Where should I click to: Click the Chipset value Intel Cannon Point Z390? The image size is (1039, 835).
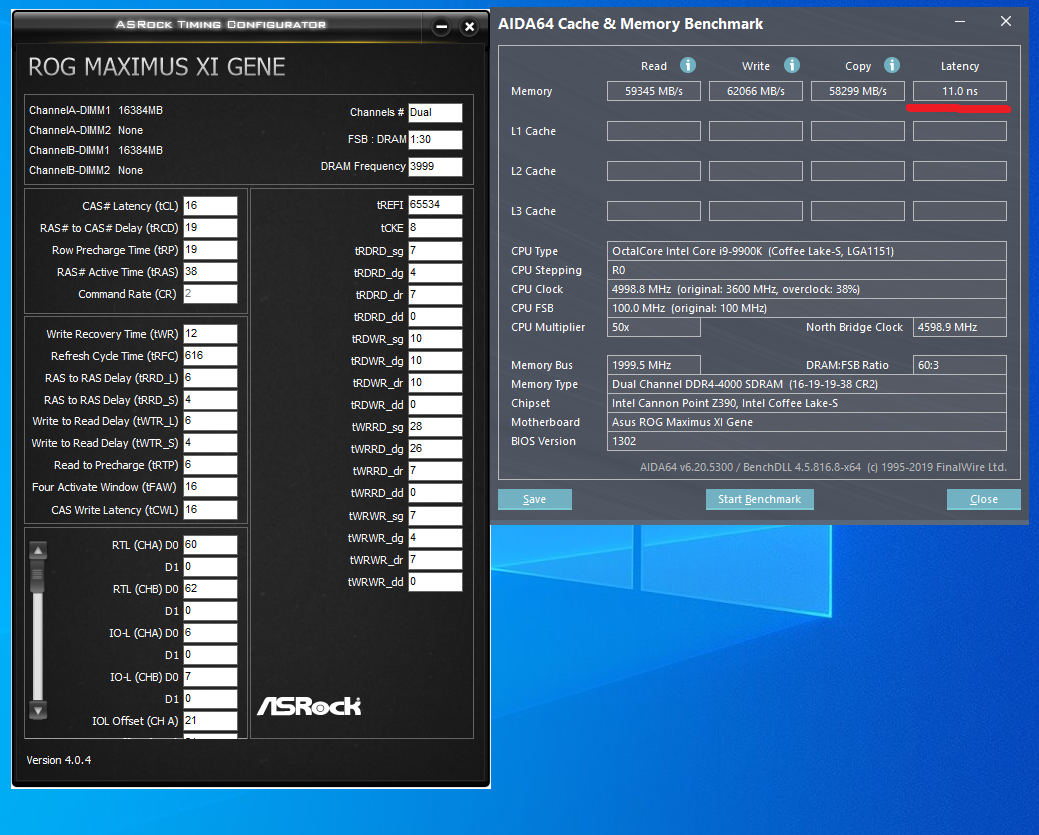pos(806,403)
